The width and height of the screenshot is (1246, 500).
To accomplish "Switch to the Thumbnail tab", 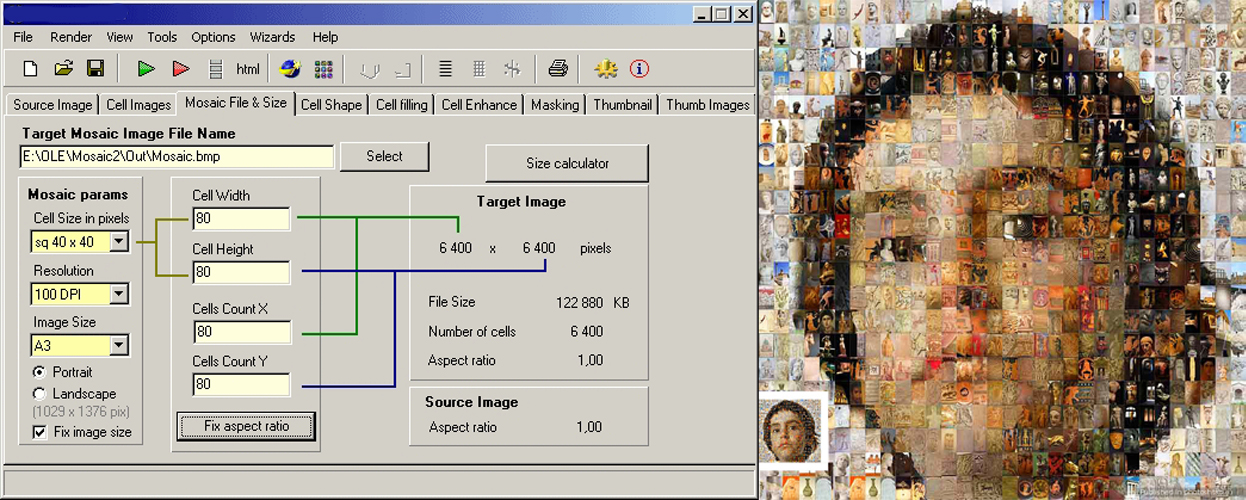I will [622, 105].
